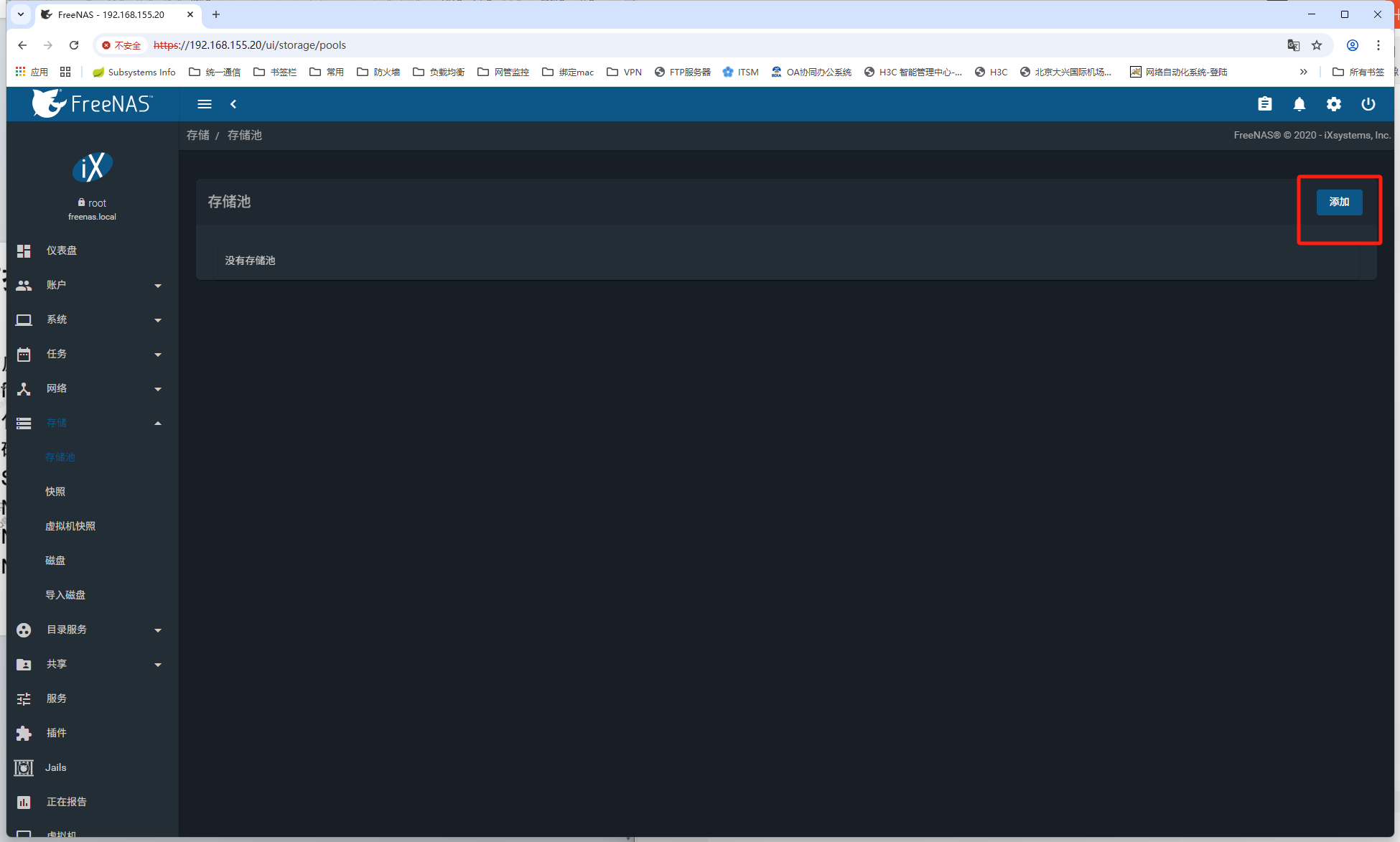Bookmark page with star icon
This screenshot has width=1400, height=842.
point(1317,45)
